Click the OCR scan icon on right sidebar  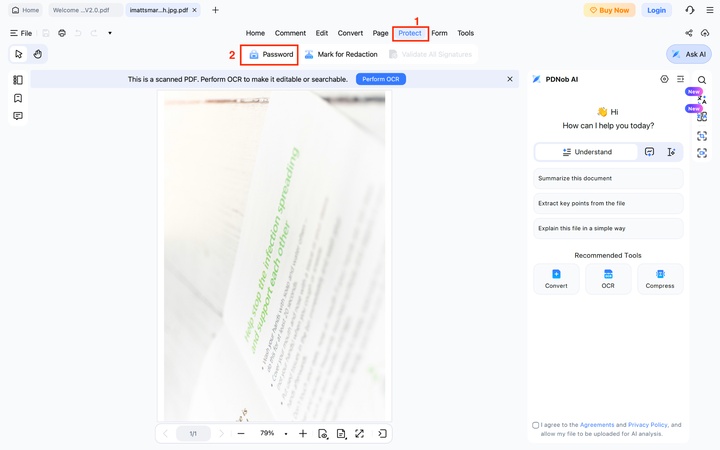[702, 153]
